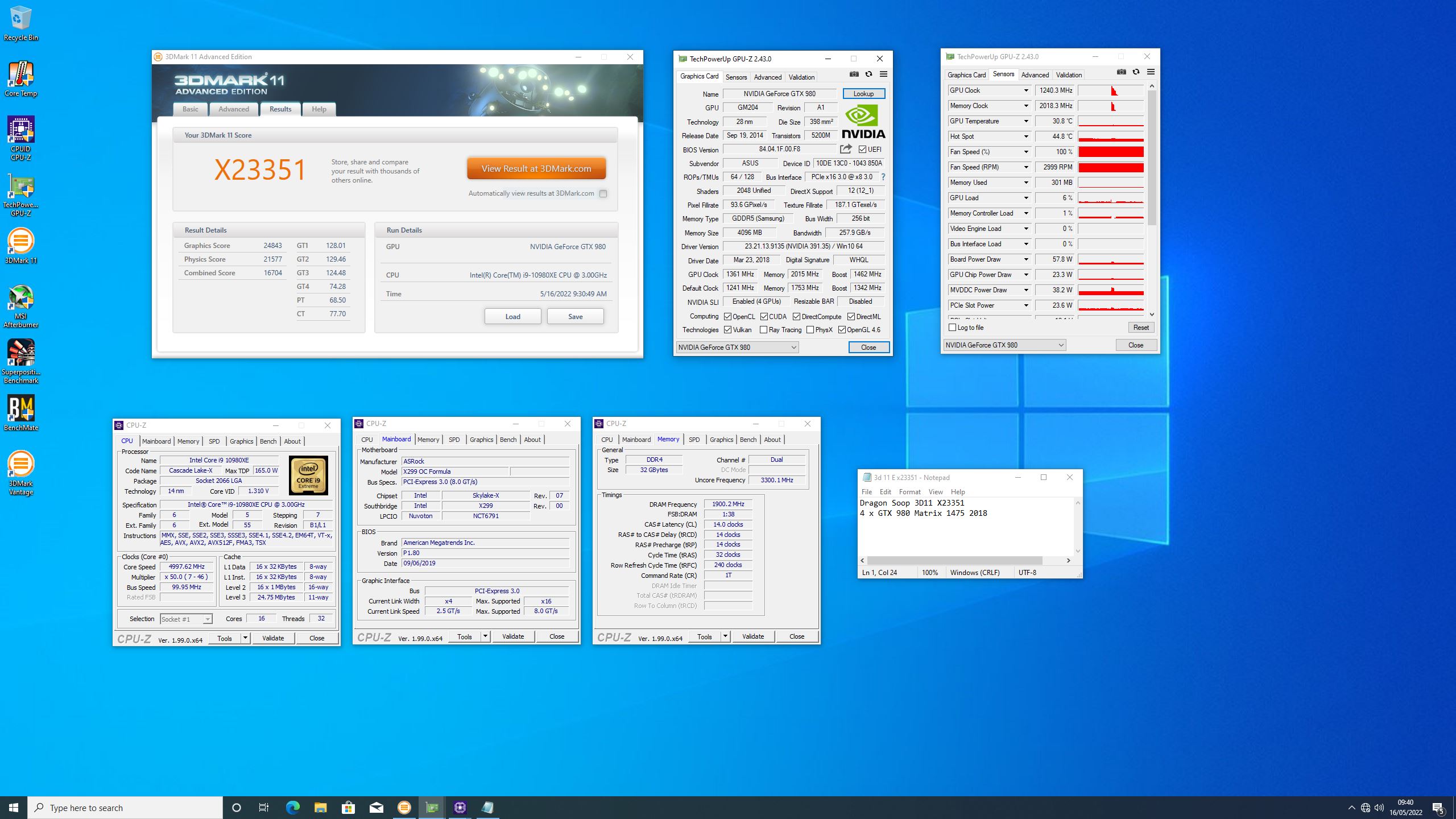Click Validate in CPU-Z Memory window
Image resolution: width=1456 pixels, height=819 pixels.
(752, 636)
